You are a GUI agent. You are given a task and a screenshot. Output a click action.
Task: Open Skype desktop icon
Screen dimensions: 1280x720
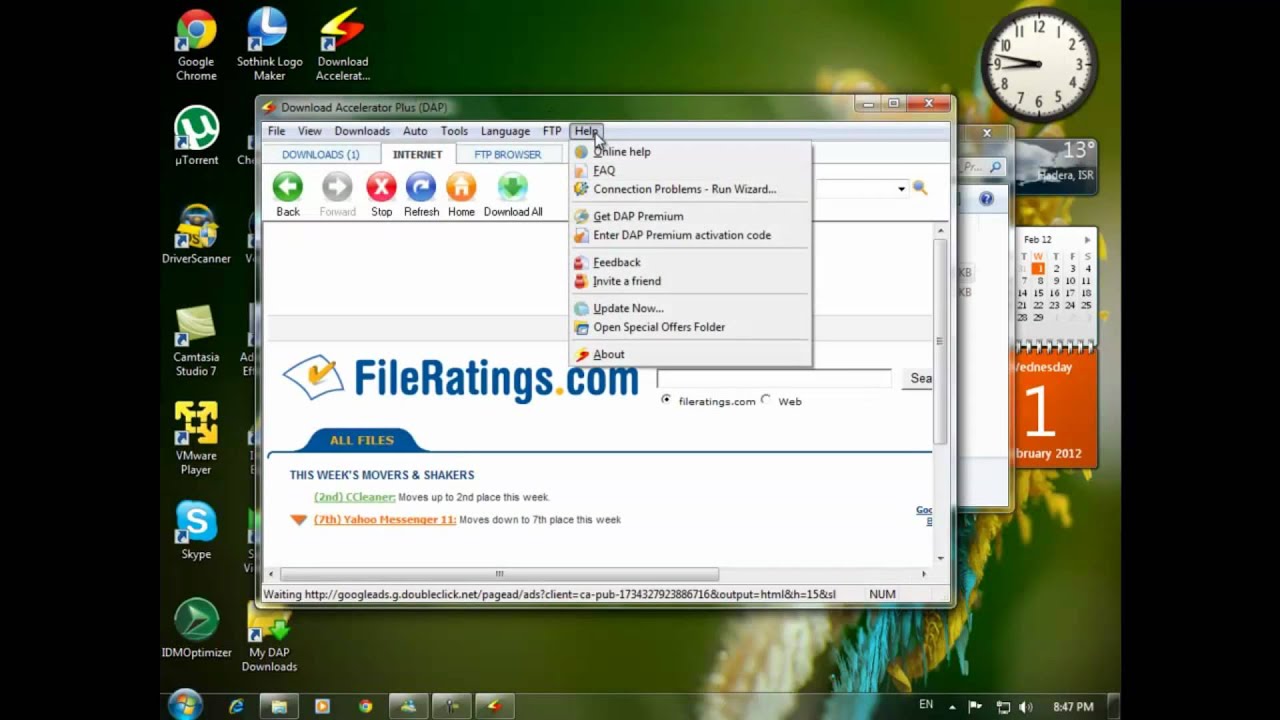point(196,531)
